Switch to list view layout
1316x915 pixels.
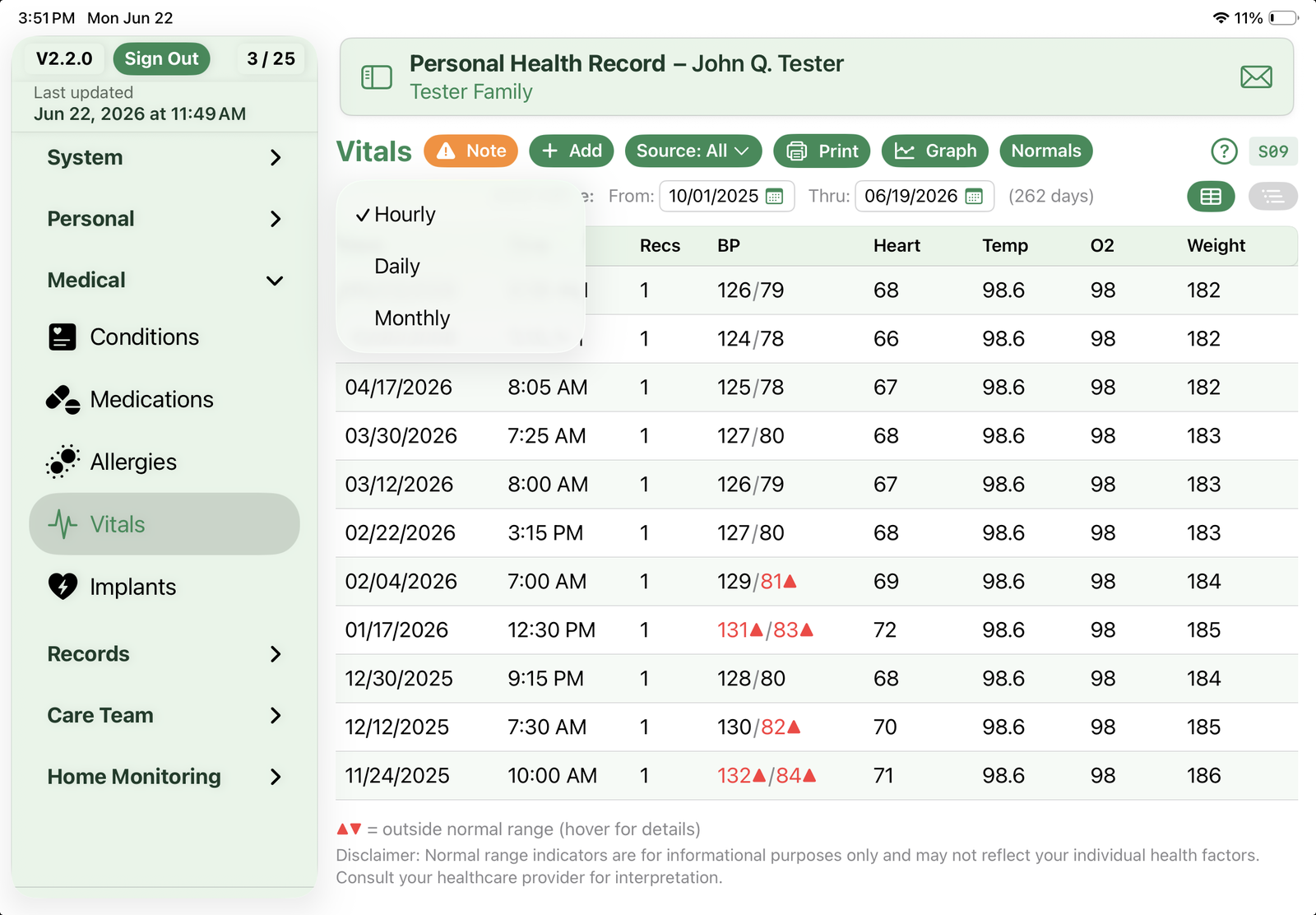tap(1272, 197)
